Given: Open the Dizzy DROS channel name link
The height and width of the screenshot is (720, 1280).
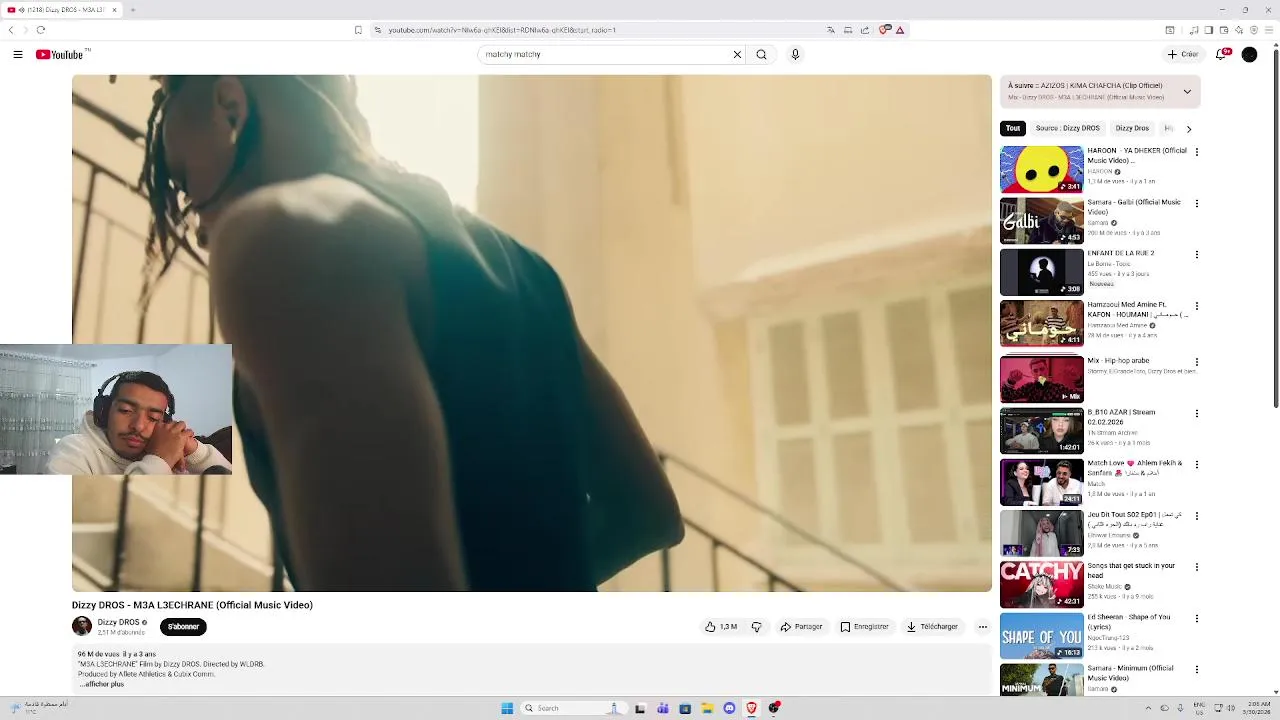Looking at the screenshot, I should tap(118, 622).
